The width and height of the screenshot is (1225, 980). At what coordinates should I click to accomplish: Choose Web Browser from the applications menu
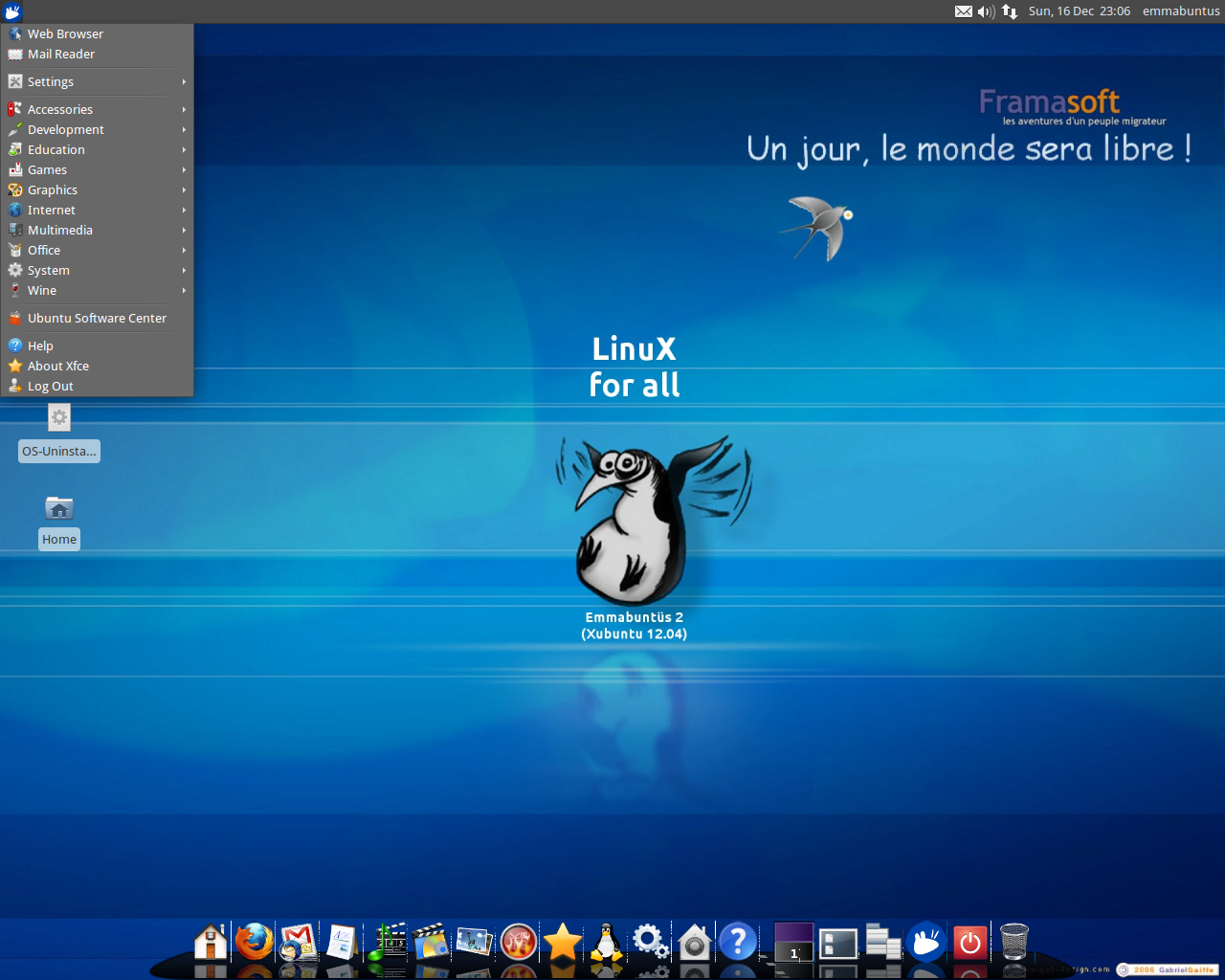[98, 33]
